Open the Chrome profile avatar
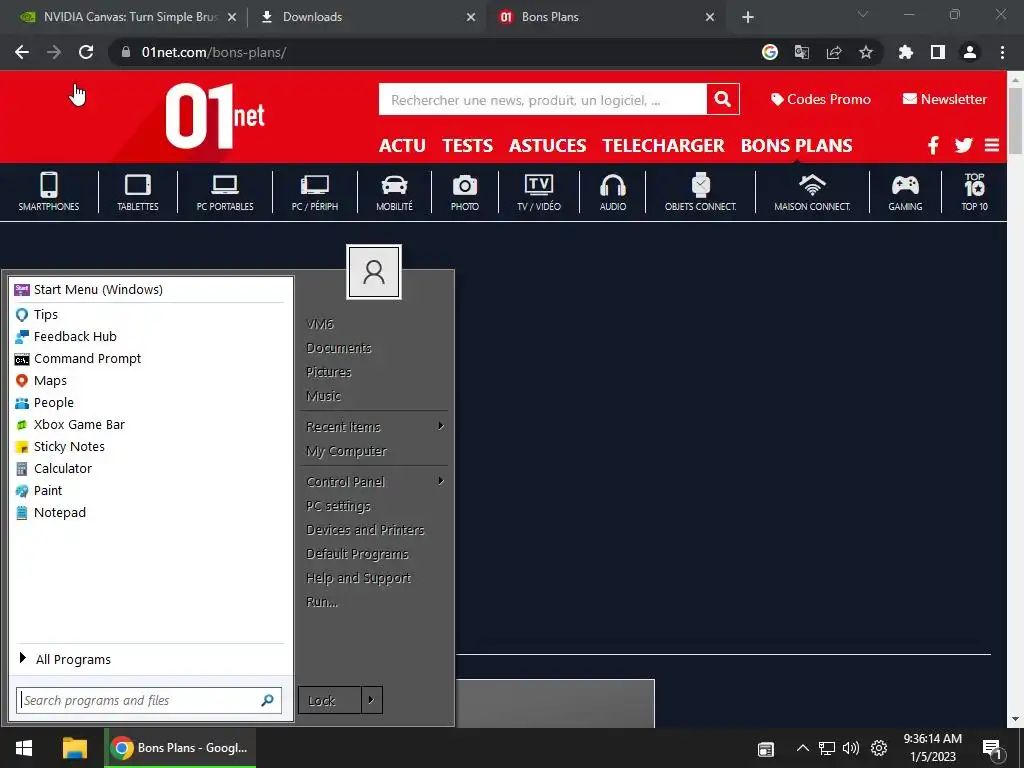The height and width of the screenshot is (768, 1024). click(970, 52)
